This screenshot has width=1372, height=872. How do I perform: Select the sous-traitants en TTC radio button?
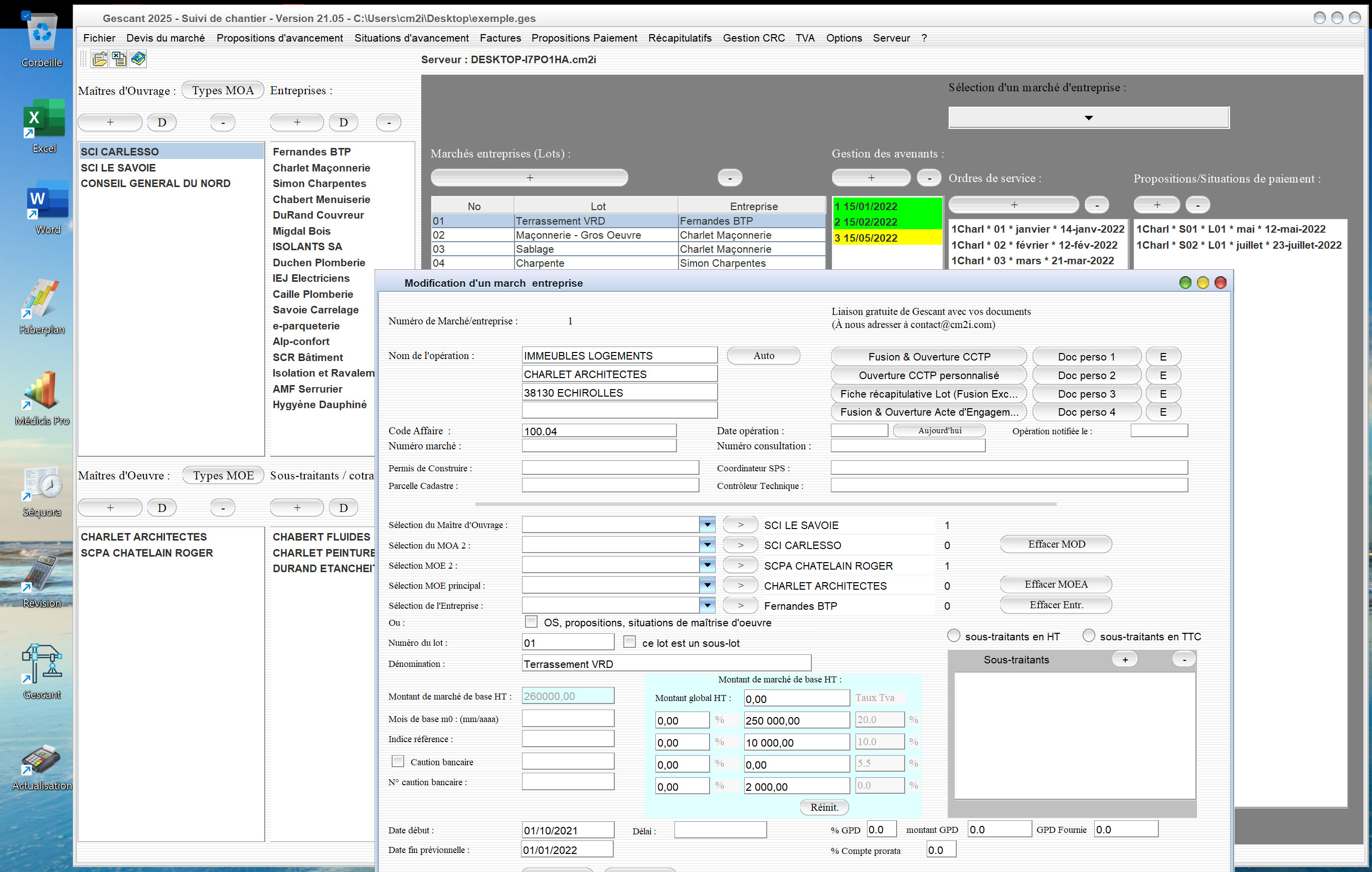coord(1088,635)
